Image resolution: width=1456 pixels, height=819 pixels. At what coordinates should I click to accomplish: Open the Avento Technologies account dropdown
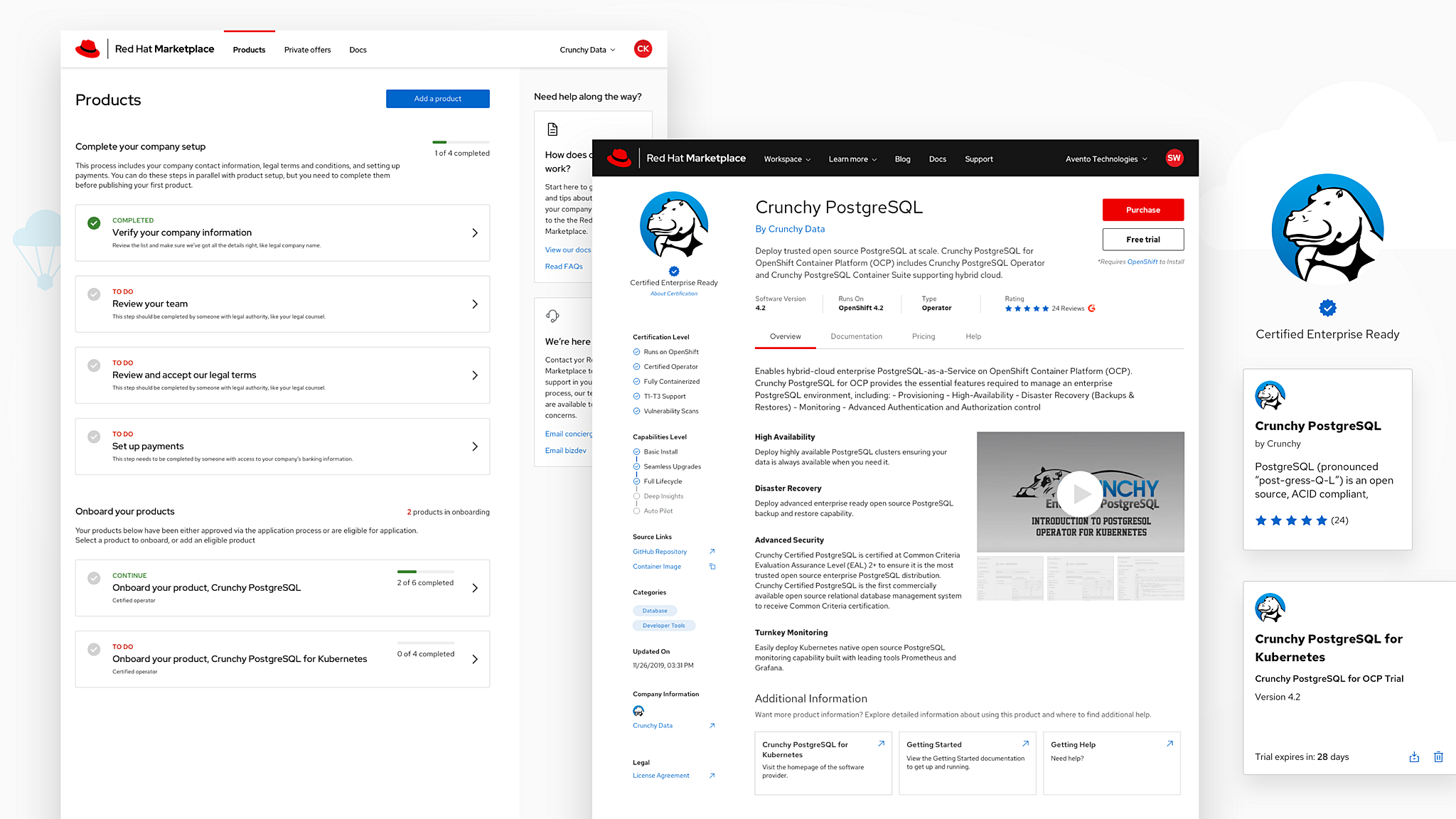1106,159
